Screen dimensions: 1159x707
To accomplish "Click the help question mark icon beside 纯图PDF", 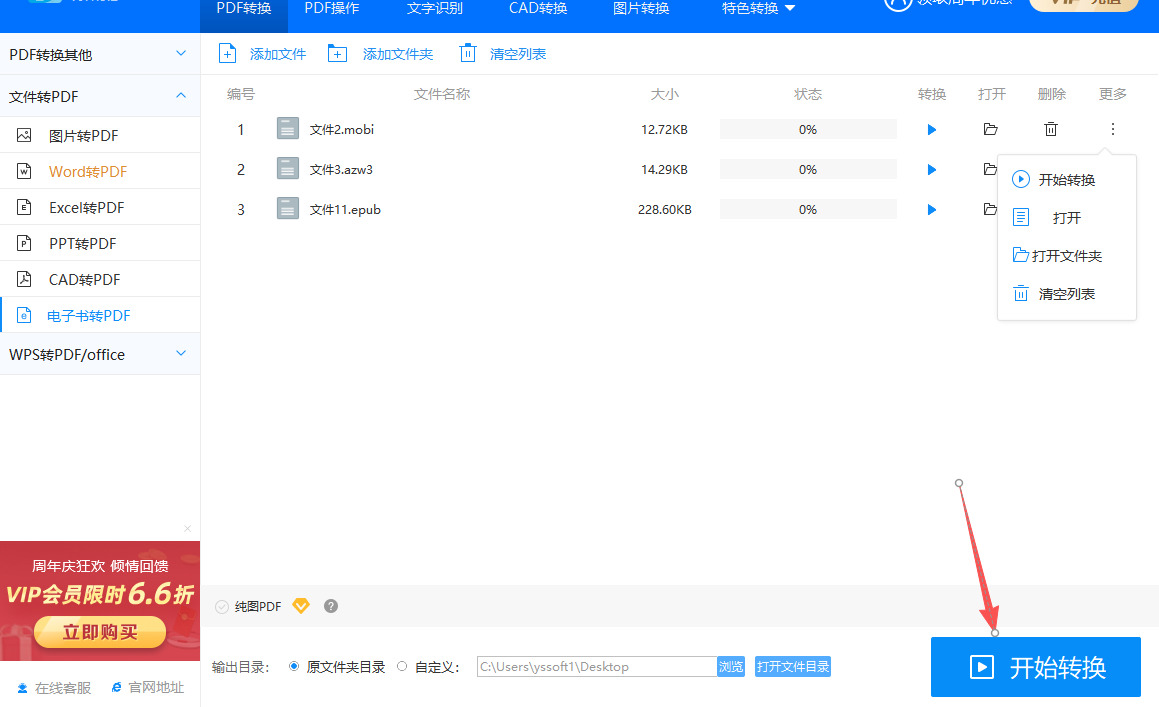I will tap(331, 606).
